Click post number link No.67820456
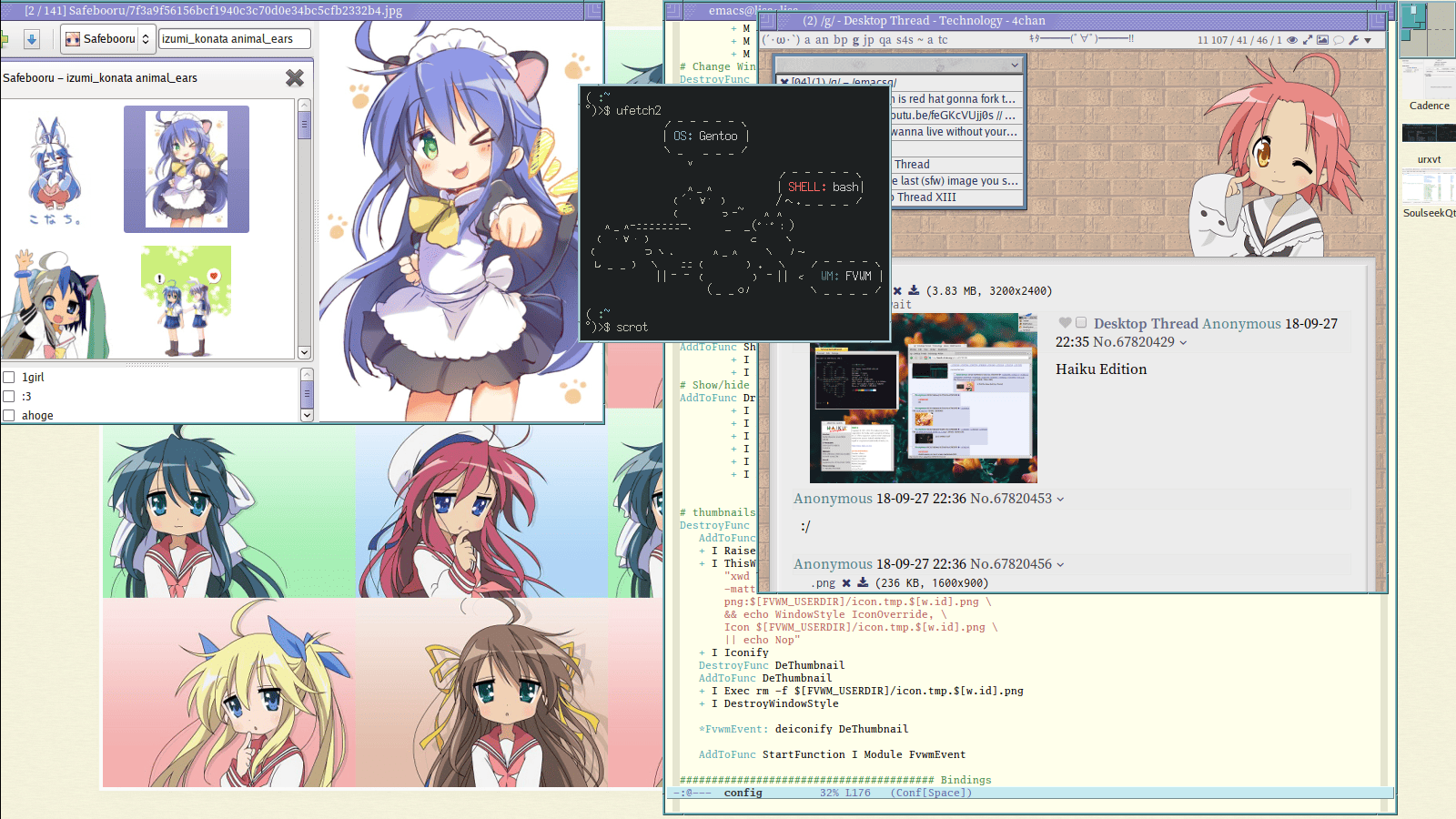The height and width of the screenshot is (819, 1456). click(x=1010, y=564)
